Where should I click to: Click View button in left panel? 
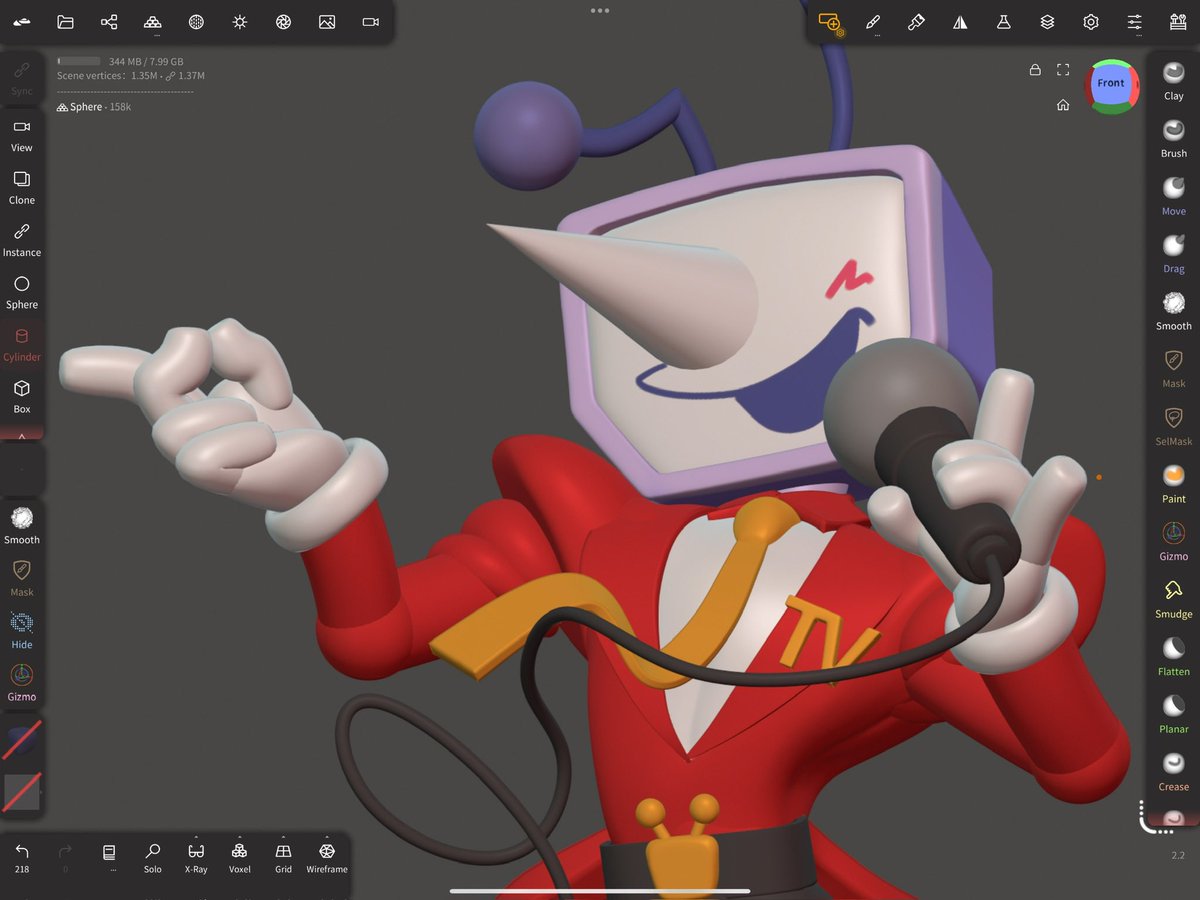[22, 135]
